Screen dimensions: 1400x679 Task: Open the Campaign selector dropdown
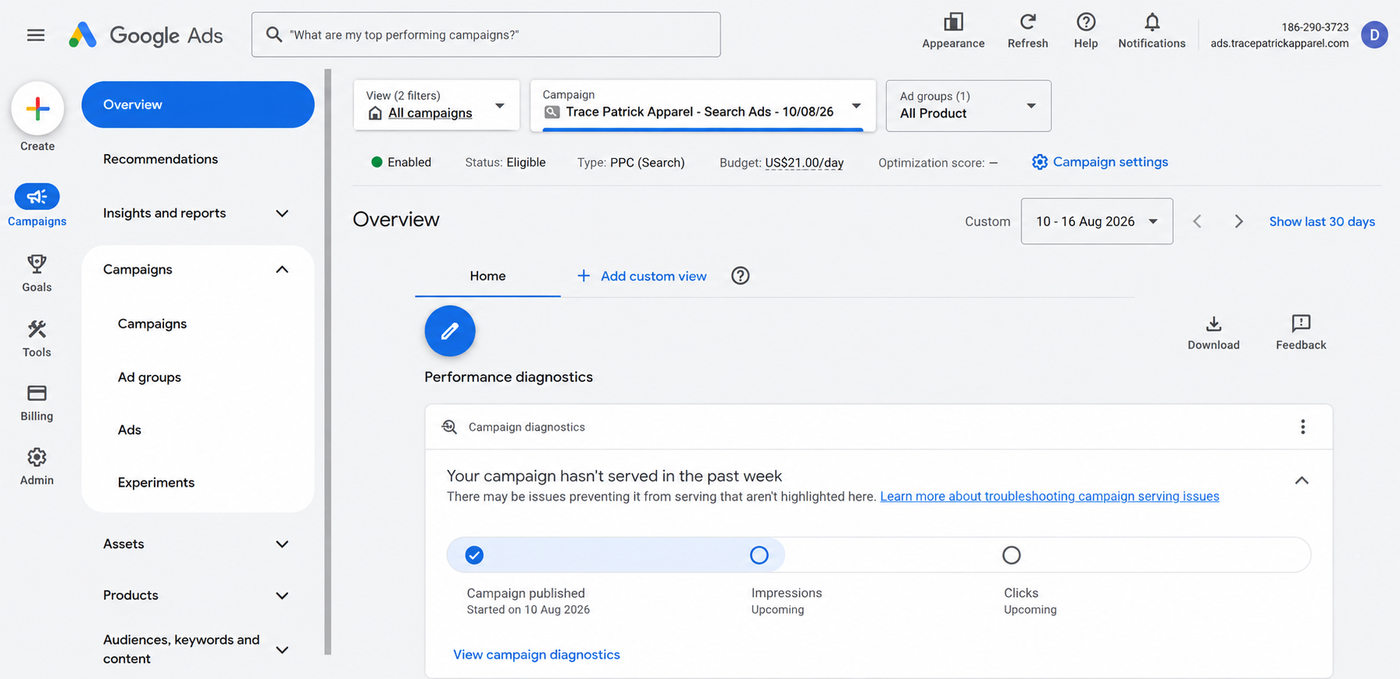tap(703, 105)
